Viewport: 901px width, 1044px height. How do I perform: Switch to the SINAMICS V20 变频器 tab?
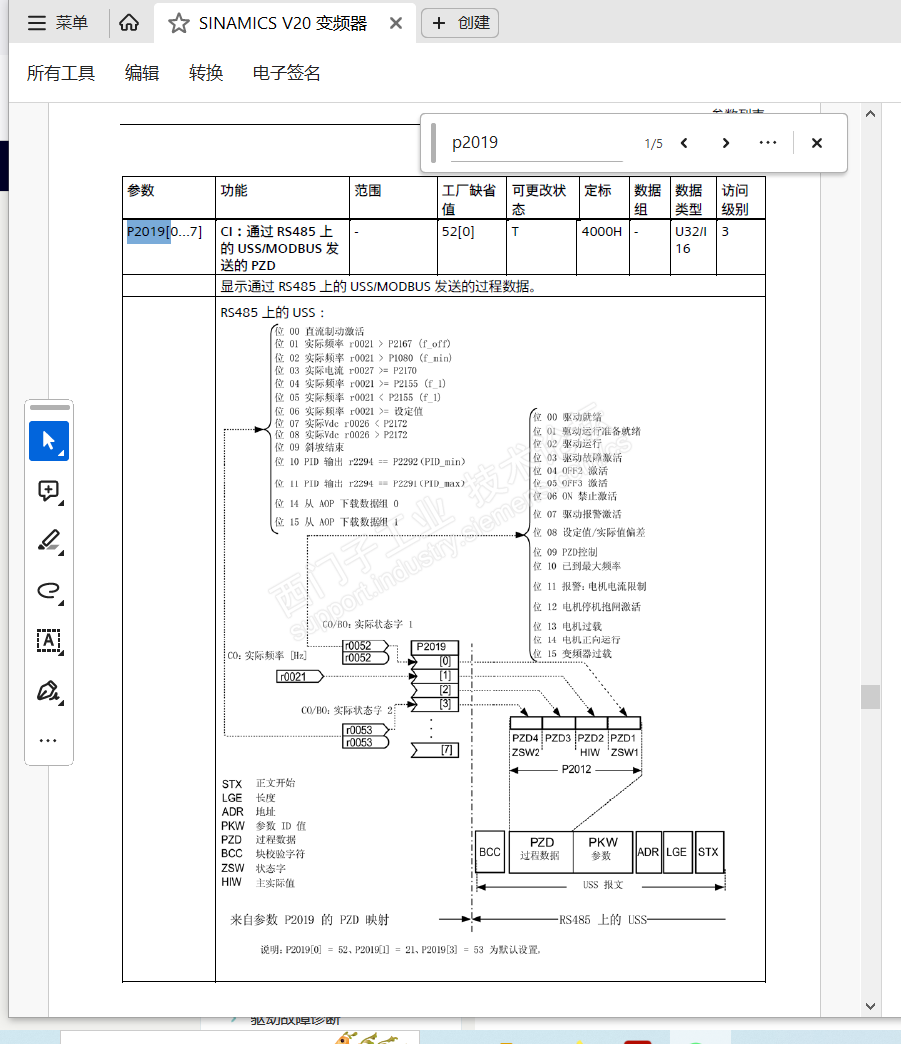283,23
